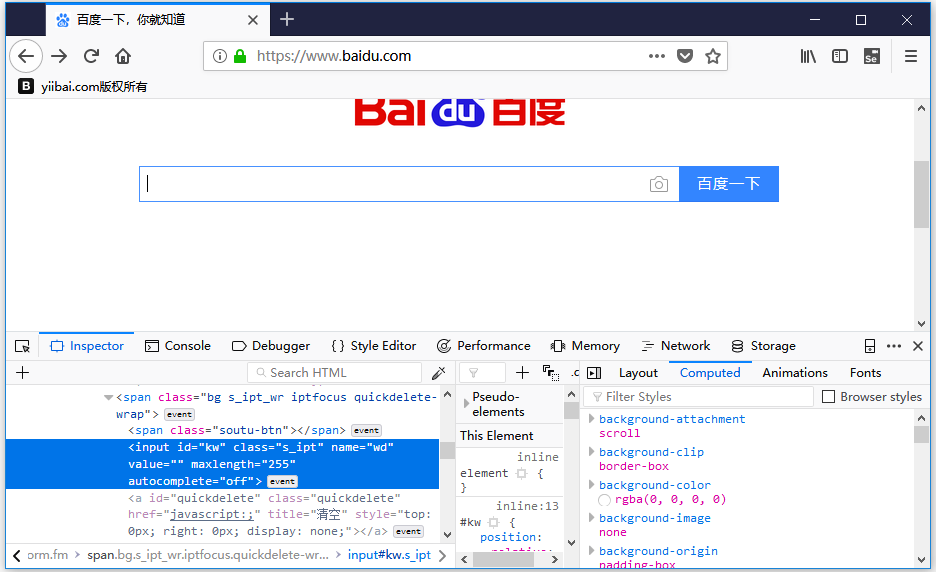This screenshot has width=936, height=572.
Task: Open the Firefox hamburger menu
Action: (911, 56)
